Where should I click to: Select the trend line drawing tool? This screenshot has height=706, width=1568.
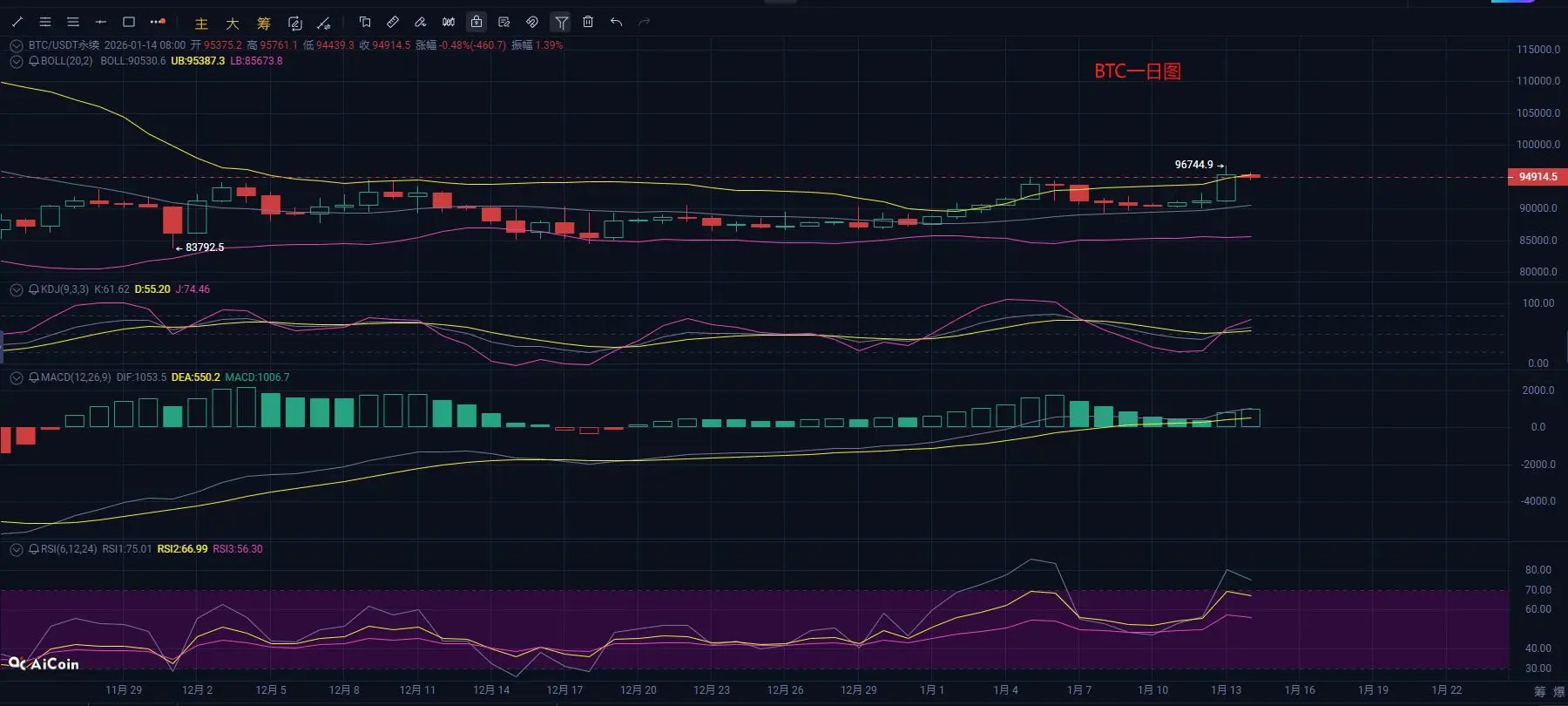click(x=17, y=22)
